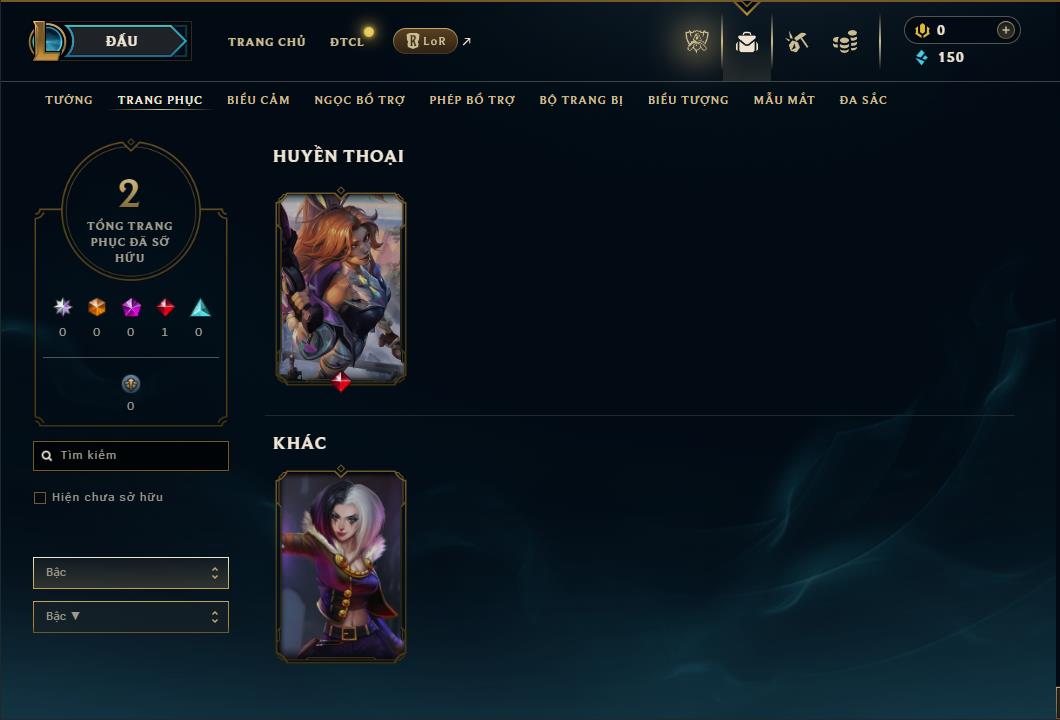Screen dimensions: 1060x720
Task: Switch to the BIỂU CẢM tab
Action: pyautogui.click(x=258, y=100)
